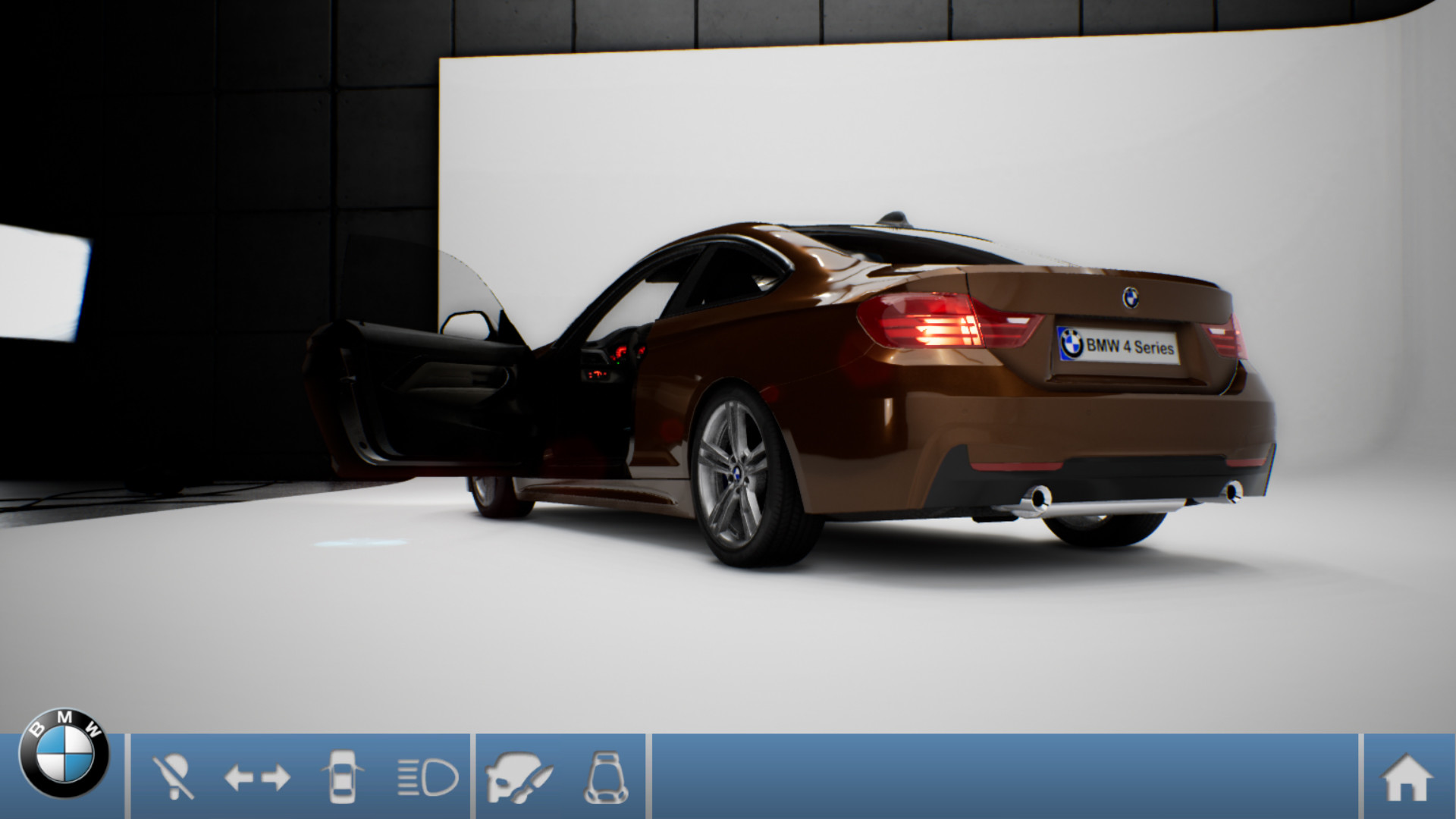Viewport: 1456px width, 819px height.
Task: Click the car roof panel
Action: click(766, 231)
